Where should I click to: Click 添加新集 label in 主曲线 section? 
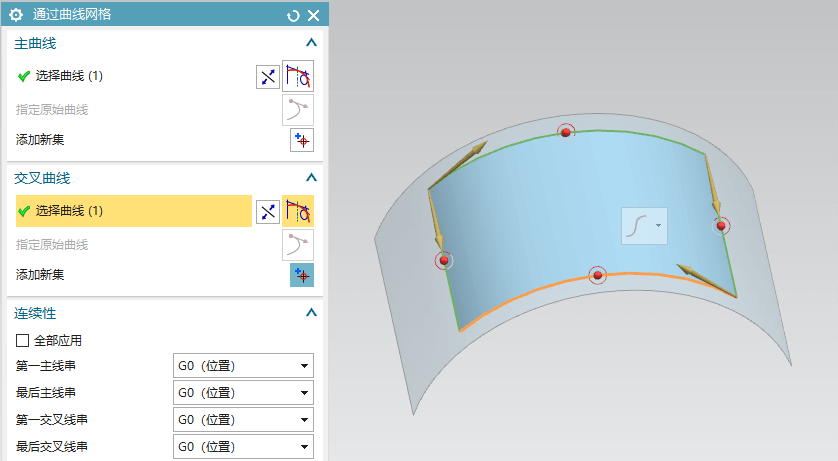pyautogui.click(x=40, y=140)
